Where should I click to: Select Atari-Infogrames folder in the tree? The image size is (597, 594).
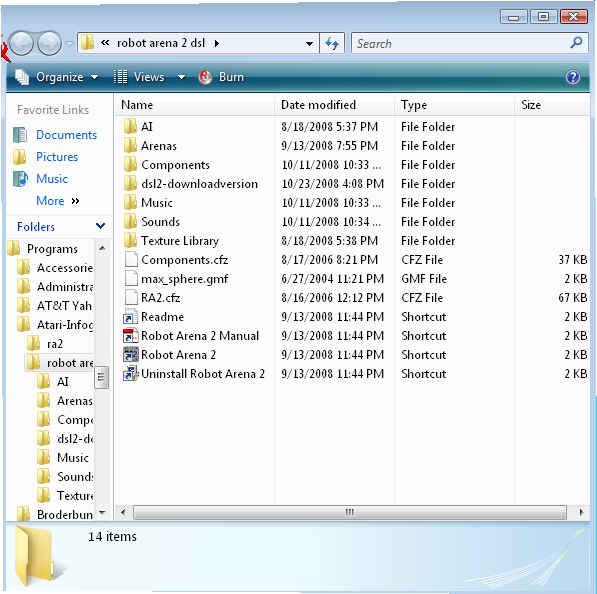pos(55,325)
